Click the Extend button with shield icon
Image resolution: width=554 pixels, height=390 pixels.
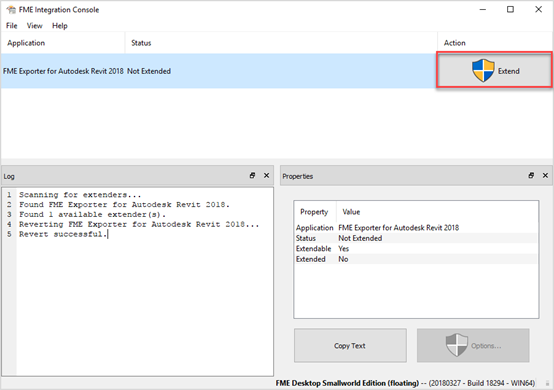pyautogui.click(x=494, y=70)
